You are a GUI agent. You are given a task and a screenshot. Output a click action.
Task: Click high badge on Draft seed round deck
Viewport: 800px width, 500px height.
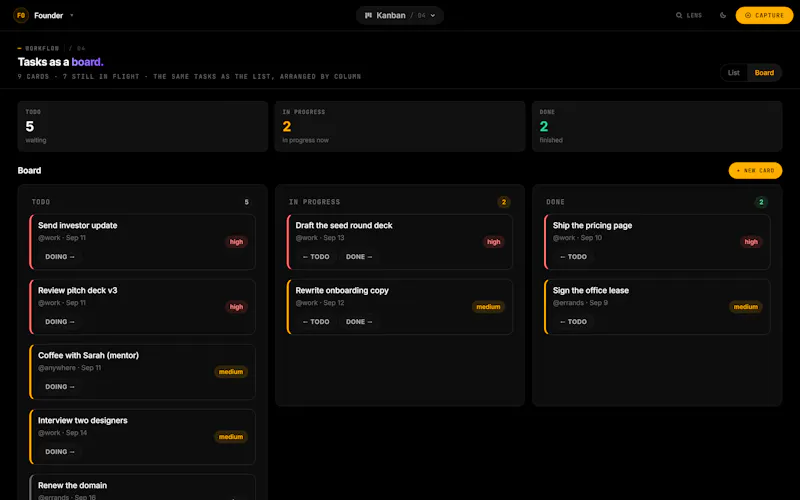[494, 242]
